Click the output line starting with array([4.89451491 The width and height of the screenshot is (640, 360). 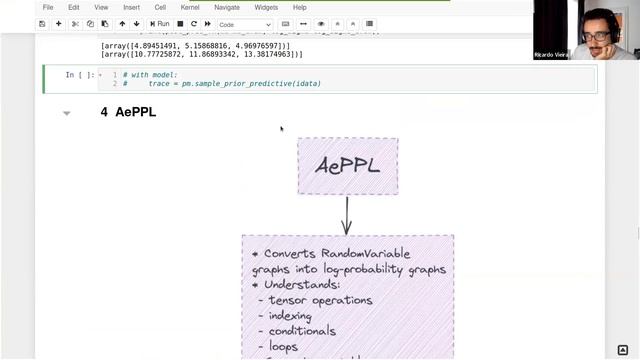pos(196,46)
